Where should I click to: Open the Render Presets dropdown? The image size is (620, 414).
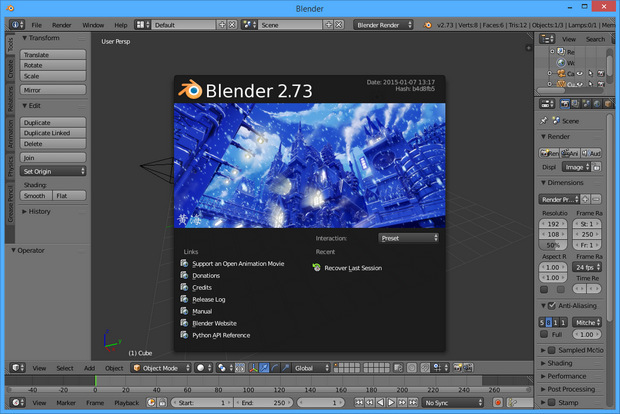pyautogui.click(x=559, y=199)
